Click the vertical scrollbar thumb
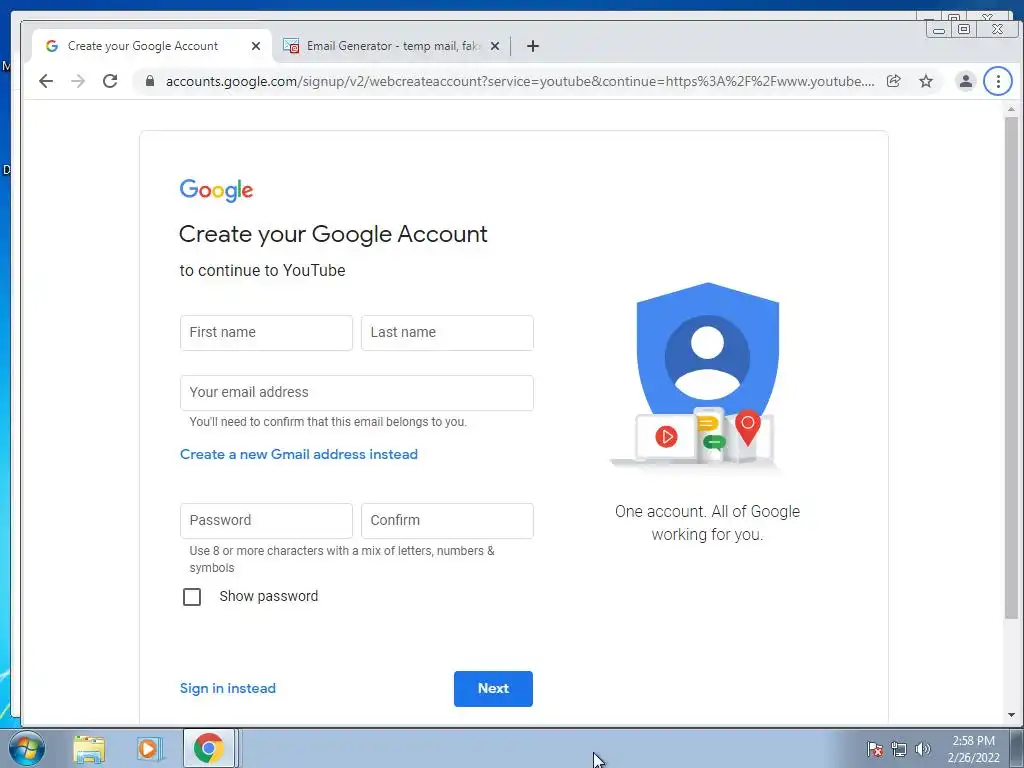 click(1011, 368)
